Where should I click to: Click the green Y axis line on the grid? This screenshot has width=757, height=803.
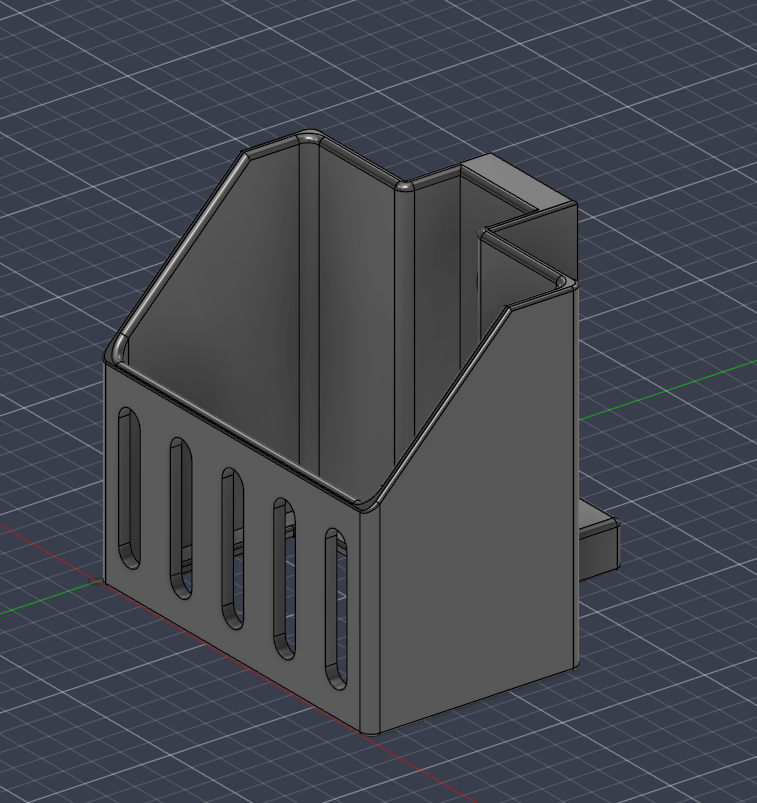click(x=666, y=390)
